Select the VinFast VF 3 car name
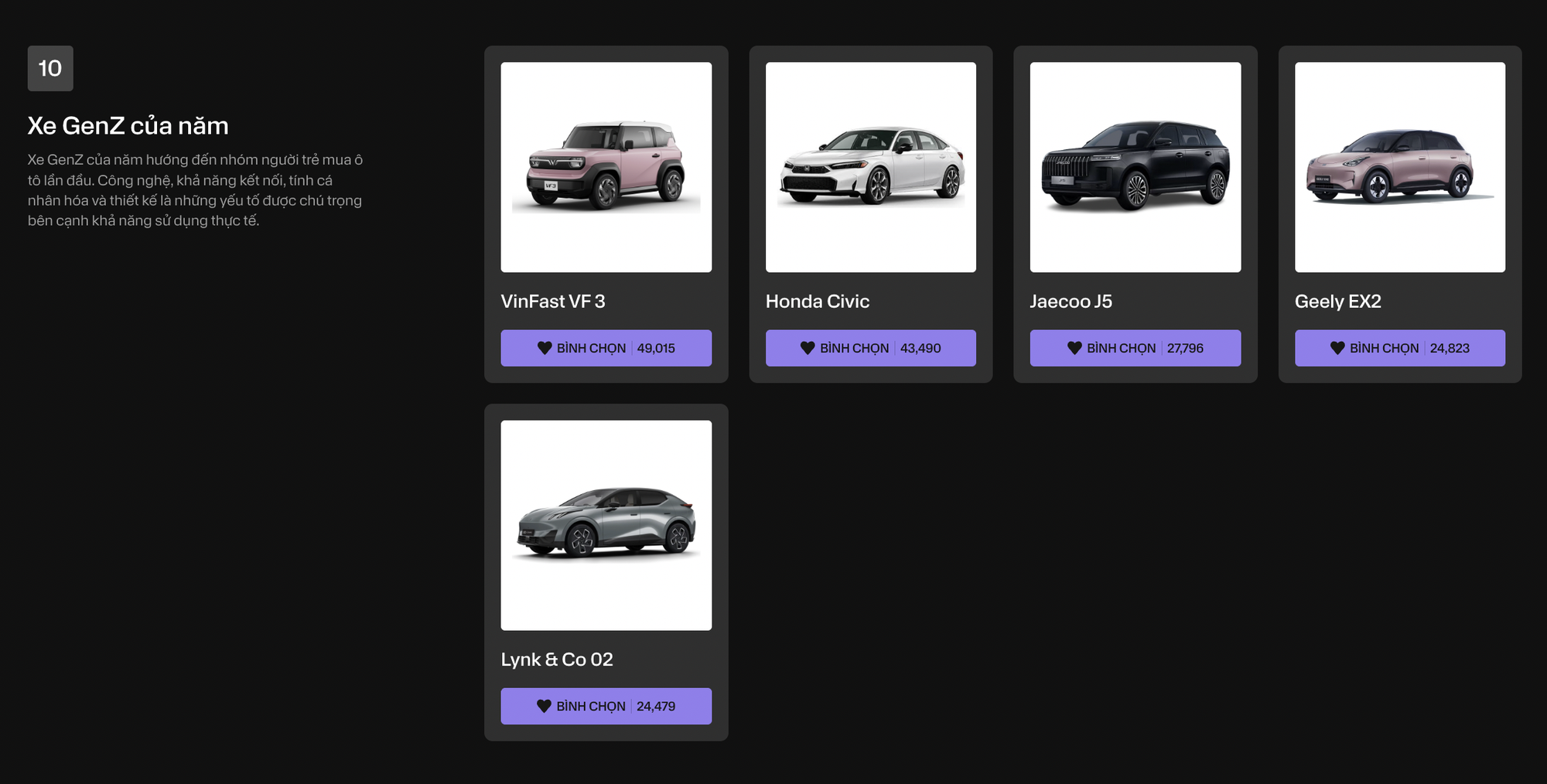 pyautogui.click(x=553, y=302)
